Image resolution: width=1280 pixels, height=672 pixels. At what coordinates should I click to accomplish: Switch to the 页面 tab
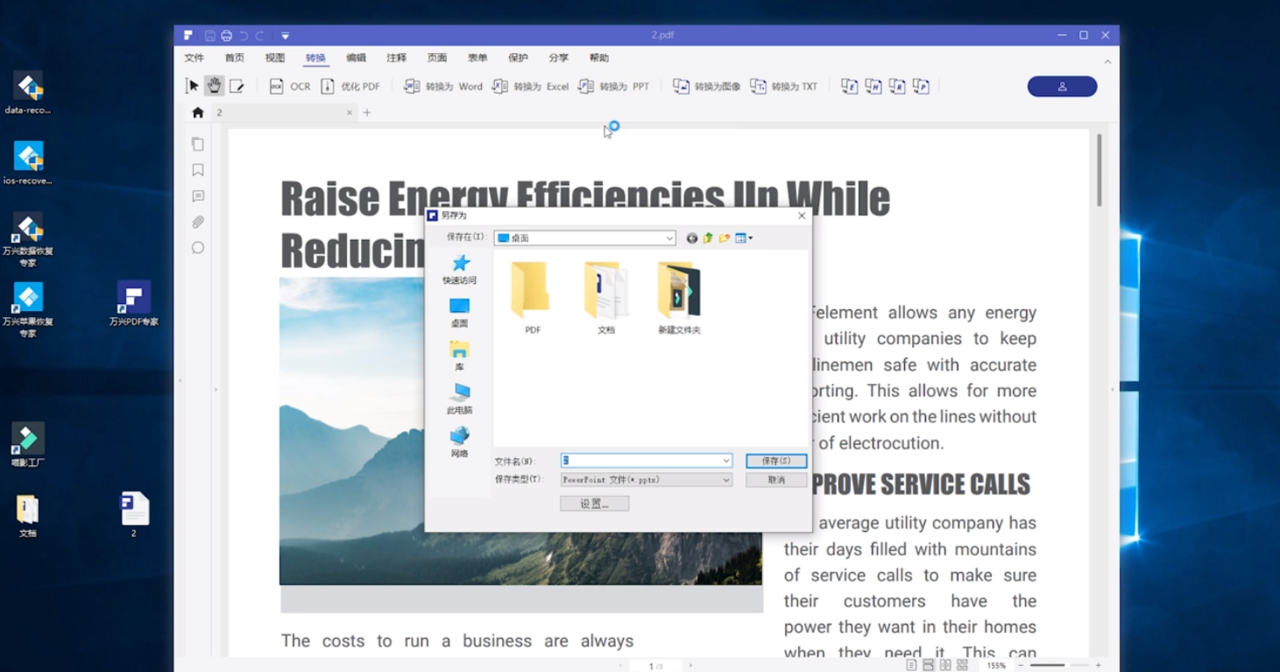(x=437, y=58)
